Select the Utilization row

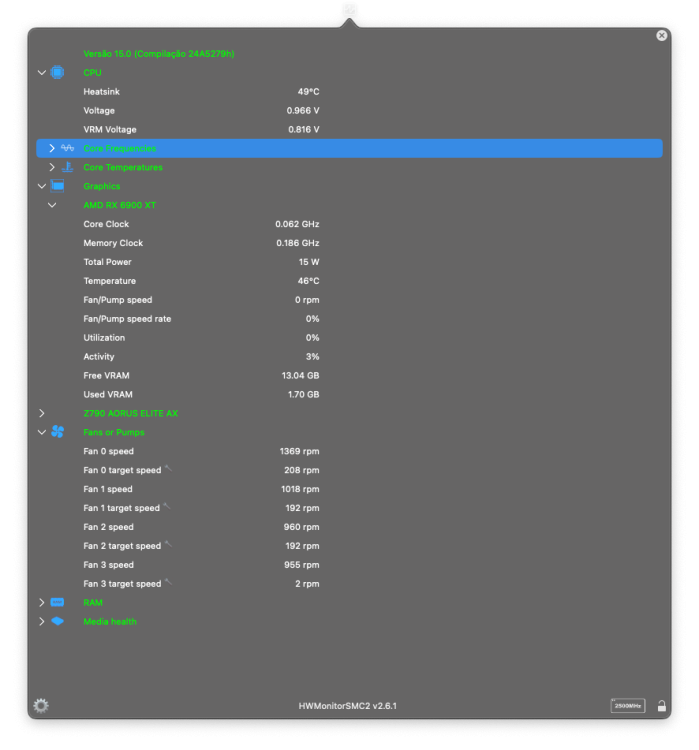pos(349,338)
